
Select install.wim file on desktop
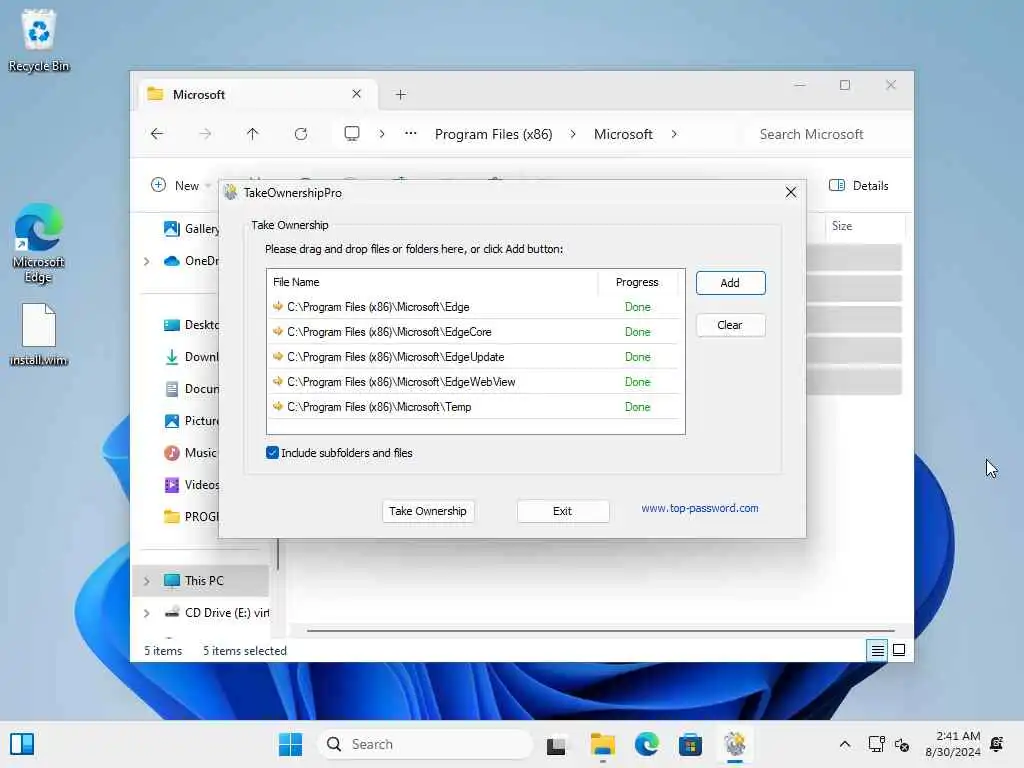[39, 334]
